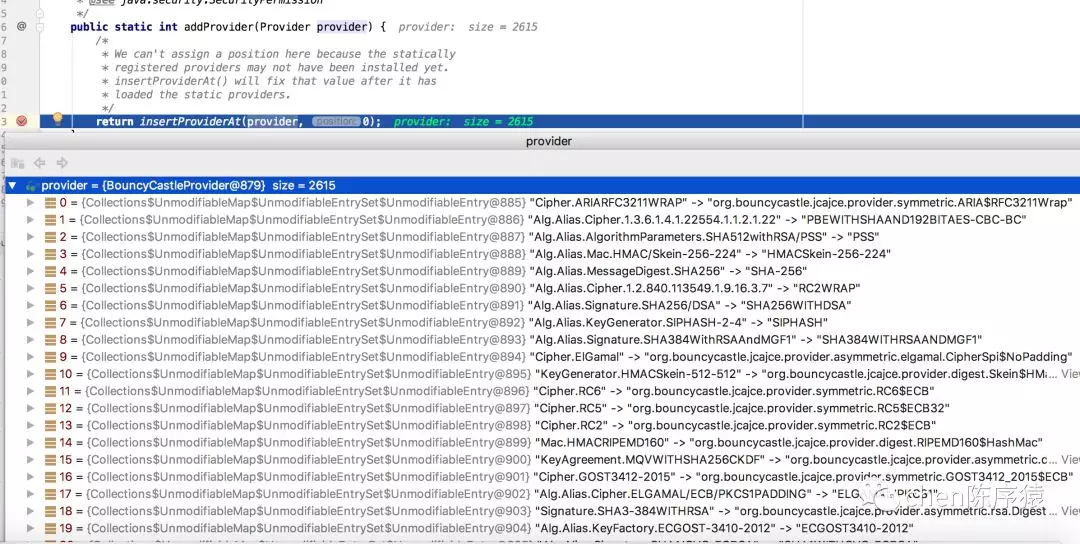
Task: Click the field icon of entry 12
Action: coord(50,408)
